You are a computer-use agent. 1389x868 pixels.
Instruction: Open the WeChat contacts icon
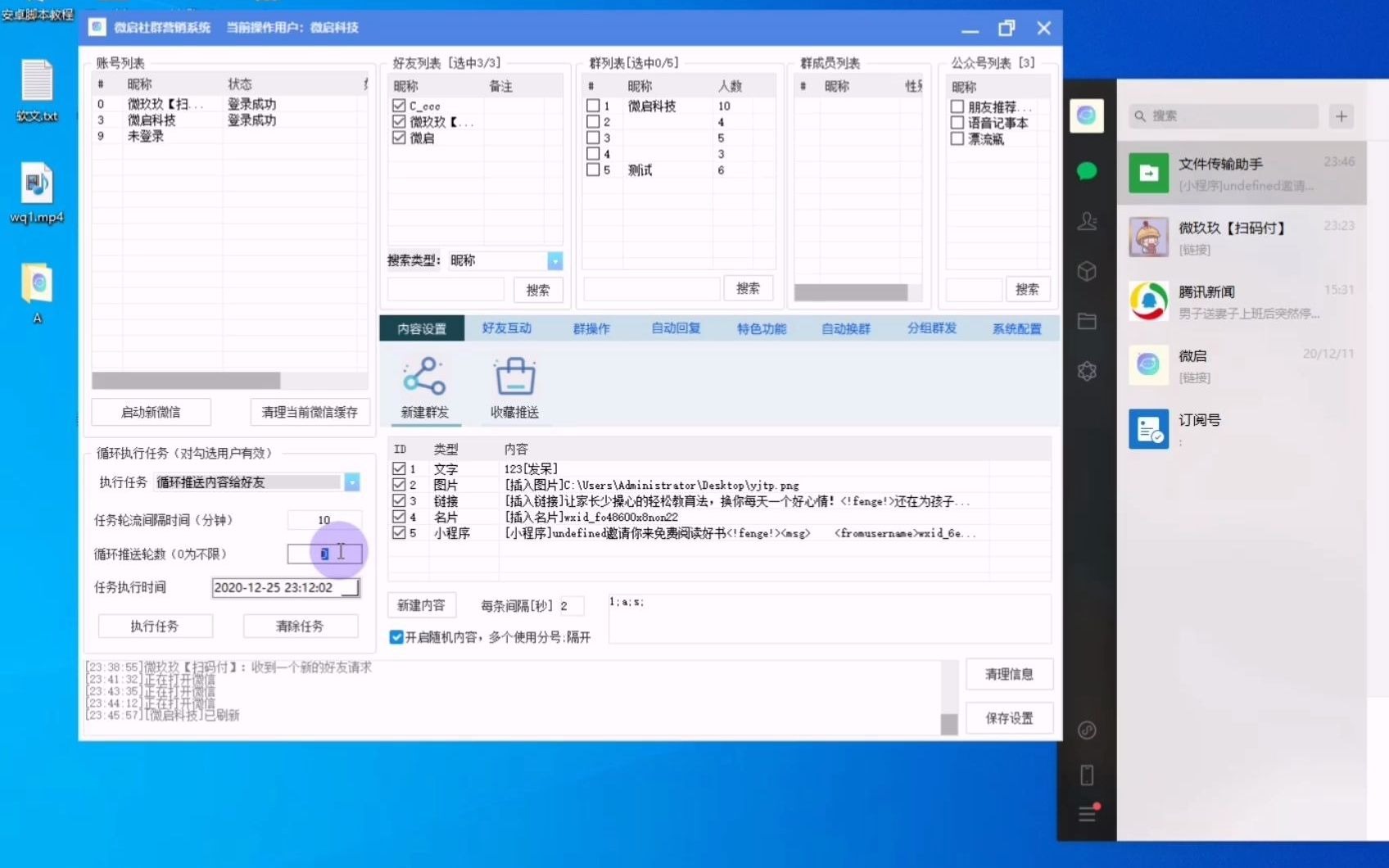1087,221
